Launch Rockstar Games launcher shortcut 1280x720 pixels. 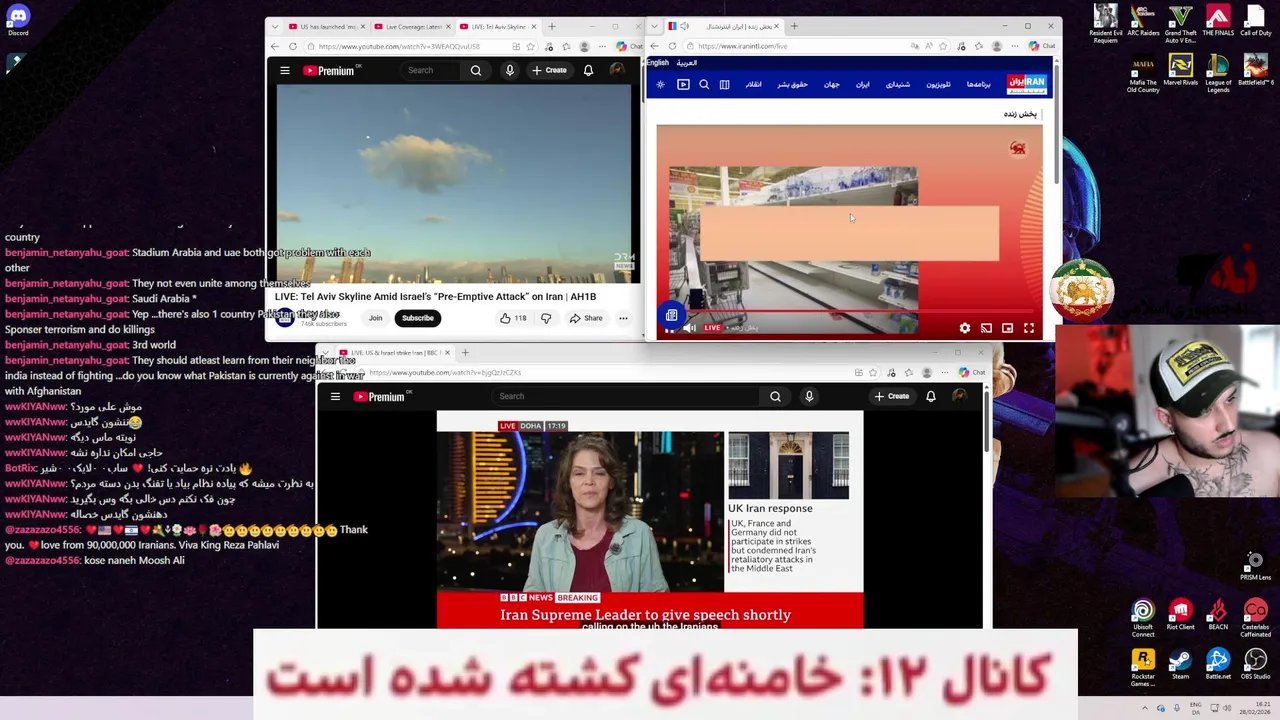click(x=1143, y=668)
